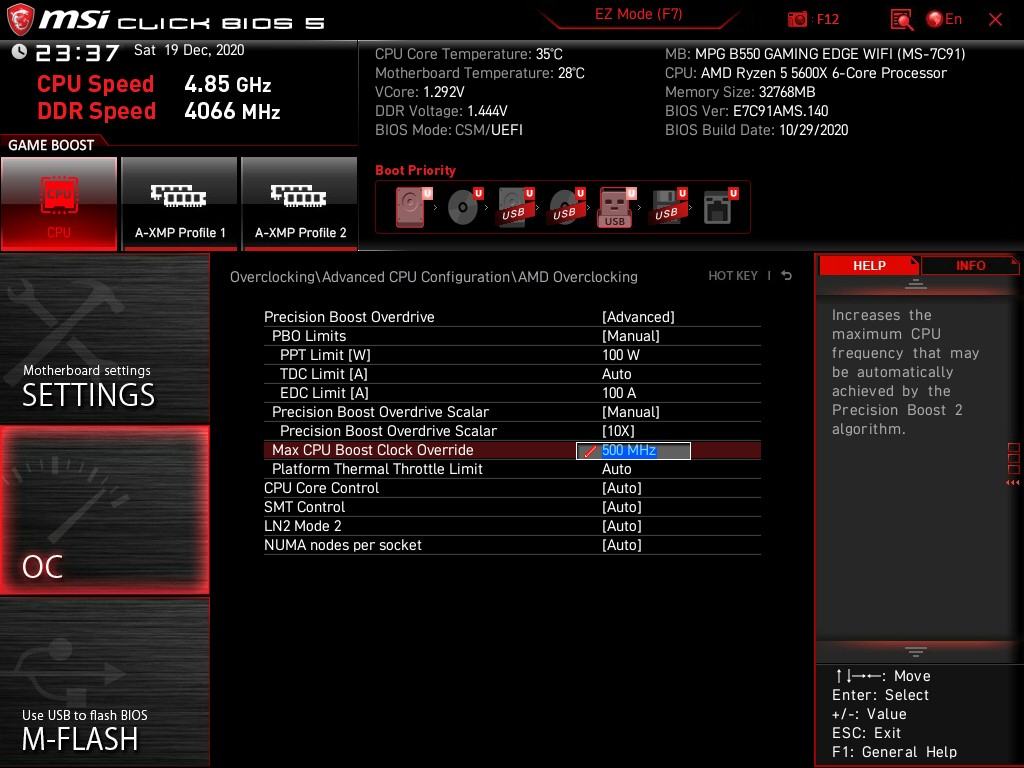This screenshot has width=1024, height=768.
Task: Open the scalar [10X] dropdown
Action: click(x=618, y=431)
